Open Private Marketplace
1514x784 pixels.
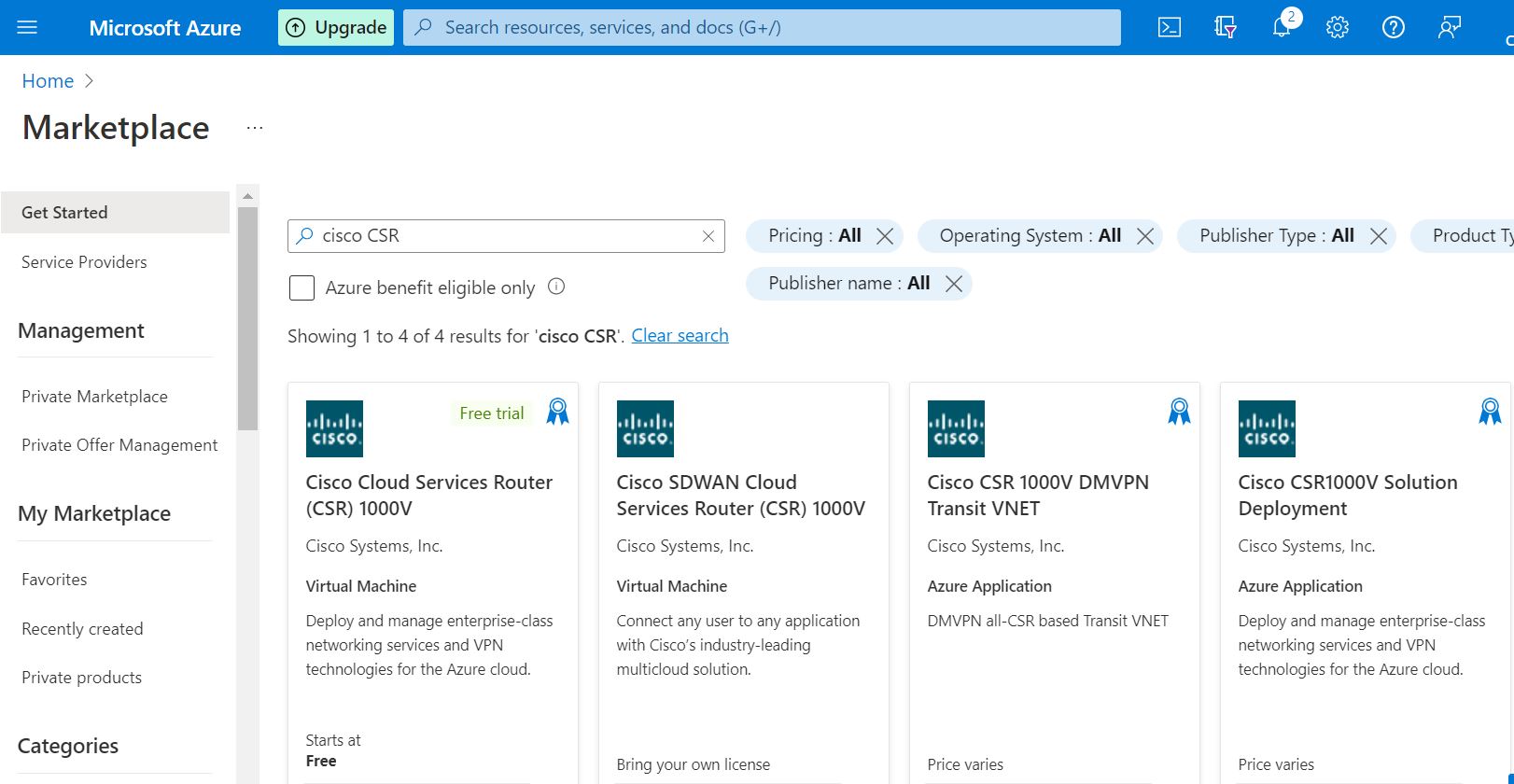(x=94, y=397)
